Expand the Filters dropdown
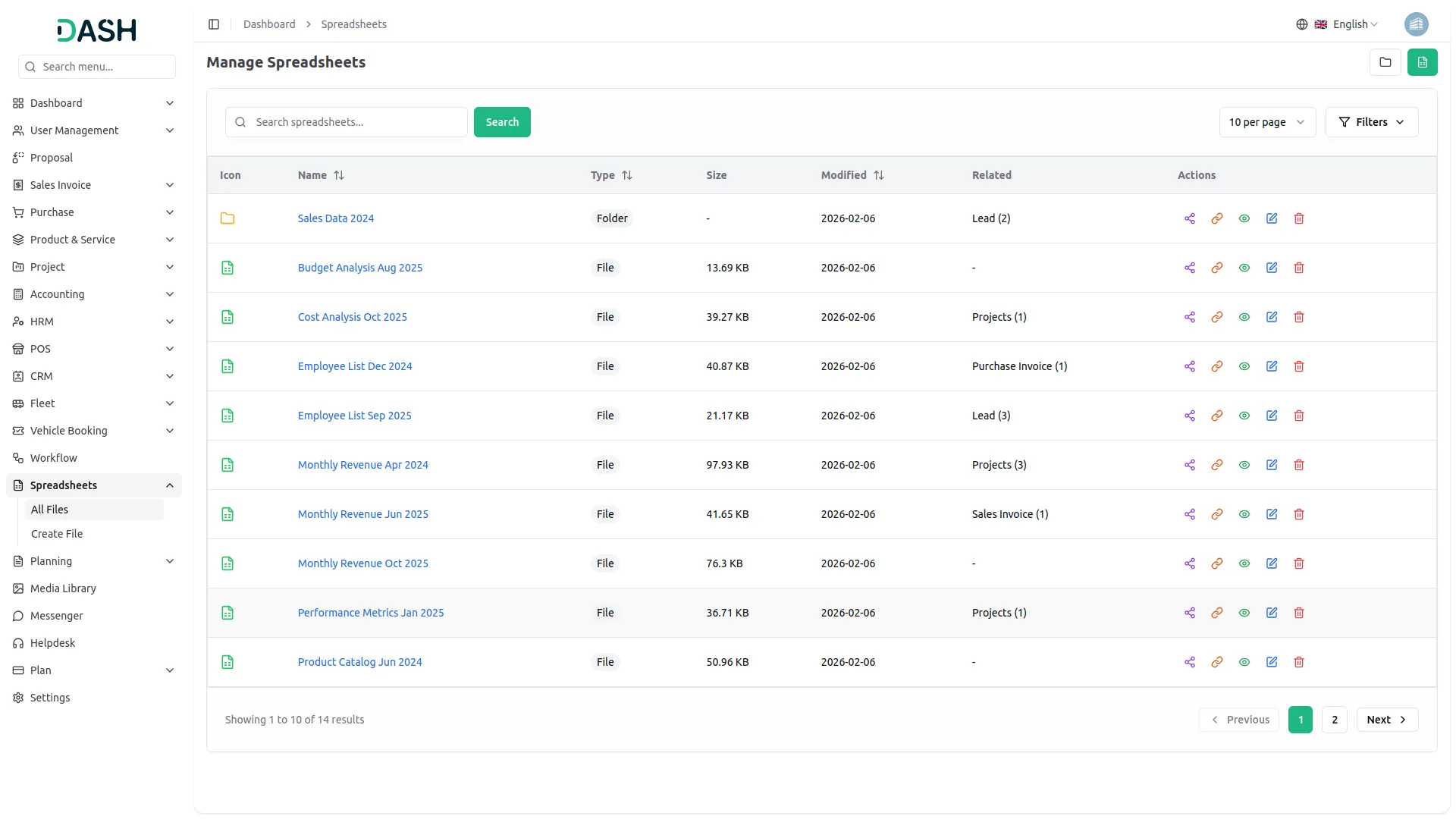 (1371, 122)
